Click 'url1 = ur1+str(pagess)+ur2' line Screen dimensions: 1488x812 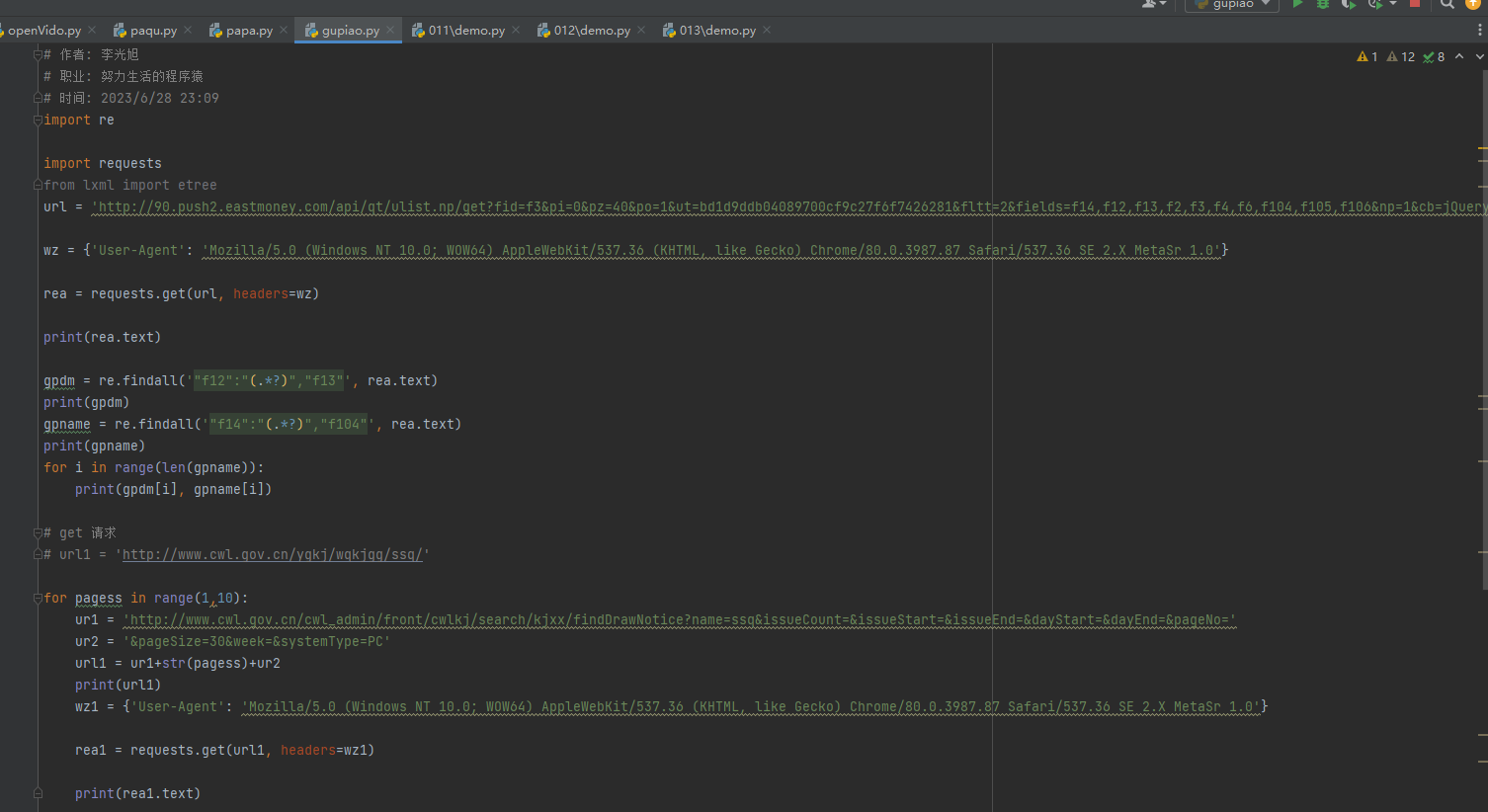(x=178, y=663)
